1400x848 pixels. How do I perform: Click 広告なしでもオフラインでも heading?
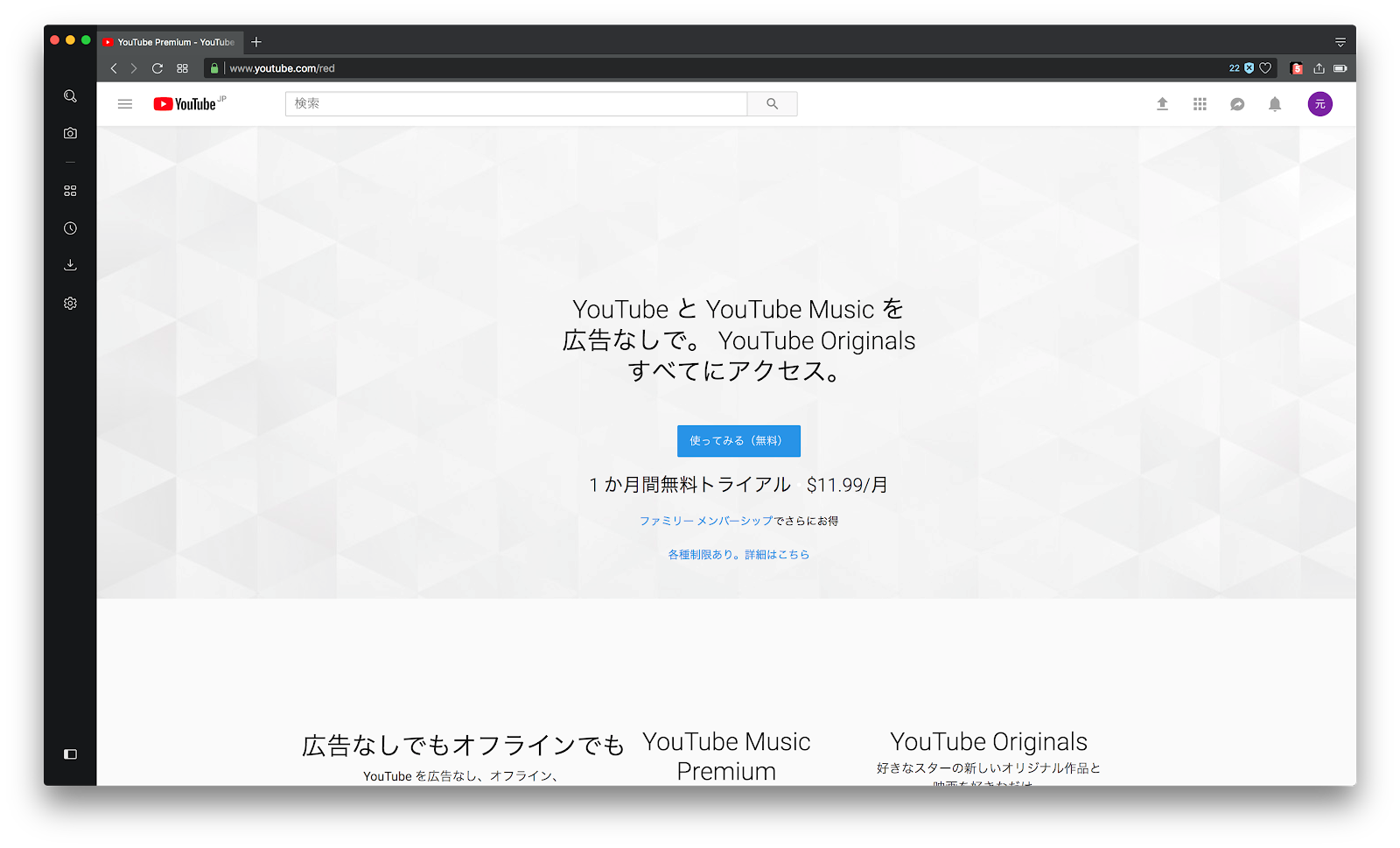pos(463,745)
